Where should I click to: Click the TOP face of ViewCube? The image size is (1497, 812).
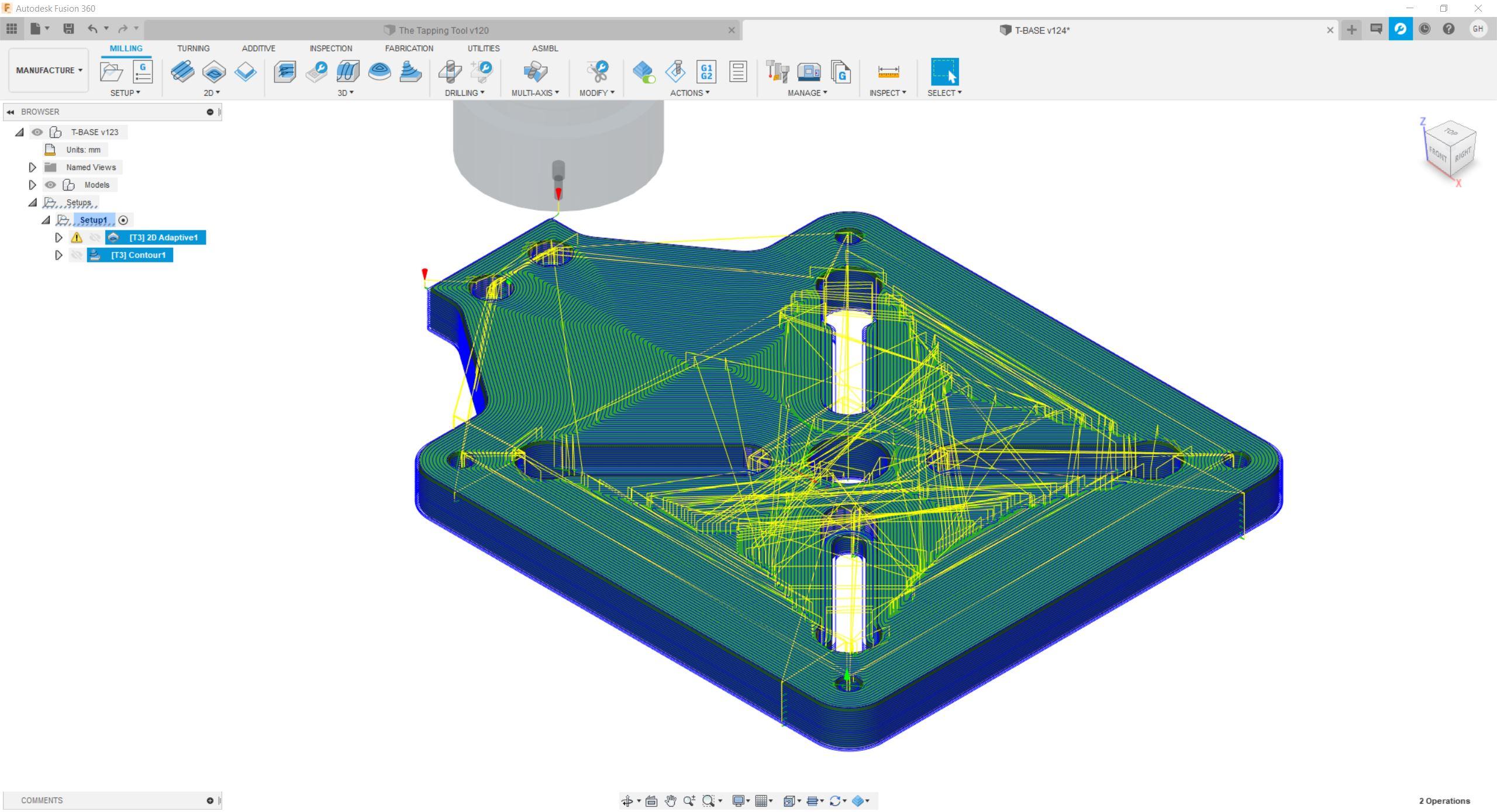pyautogui.click(x=1451, y=132)
